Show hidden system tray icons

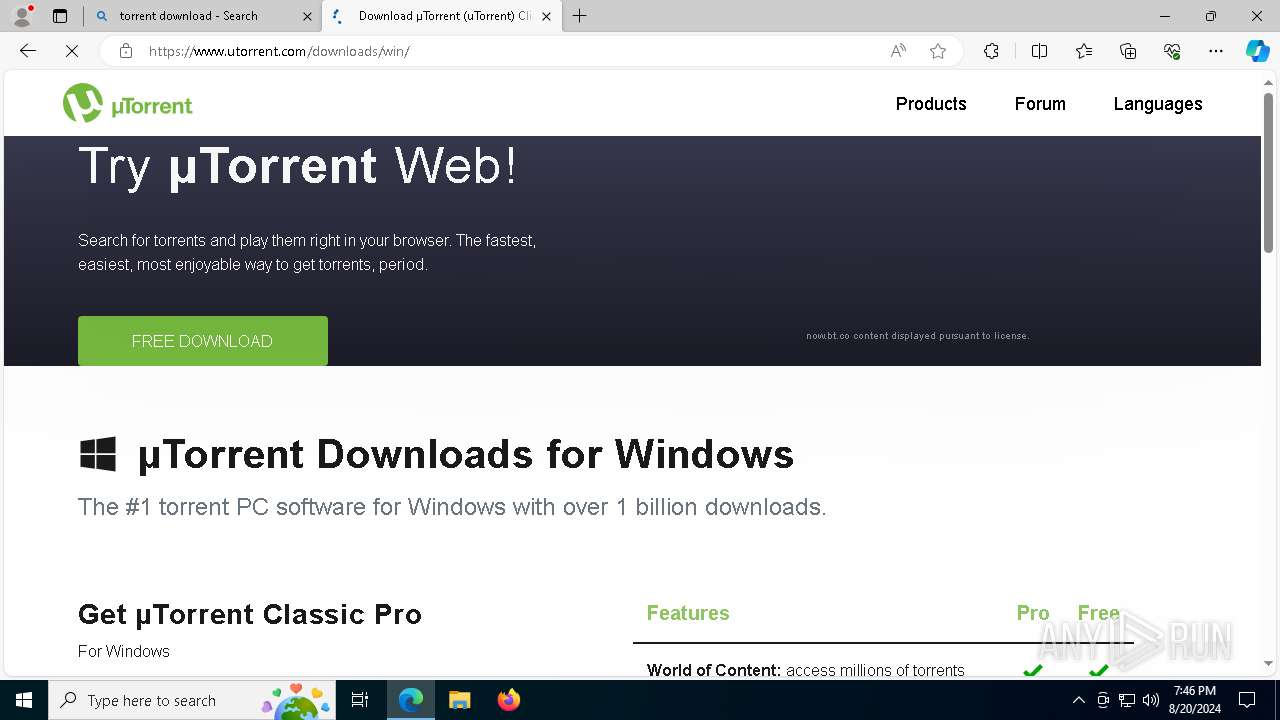[x=1078, y=700]
